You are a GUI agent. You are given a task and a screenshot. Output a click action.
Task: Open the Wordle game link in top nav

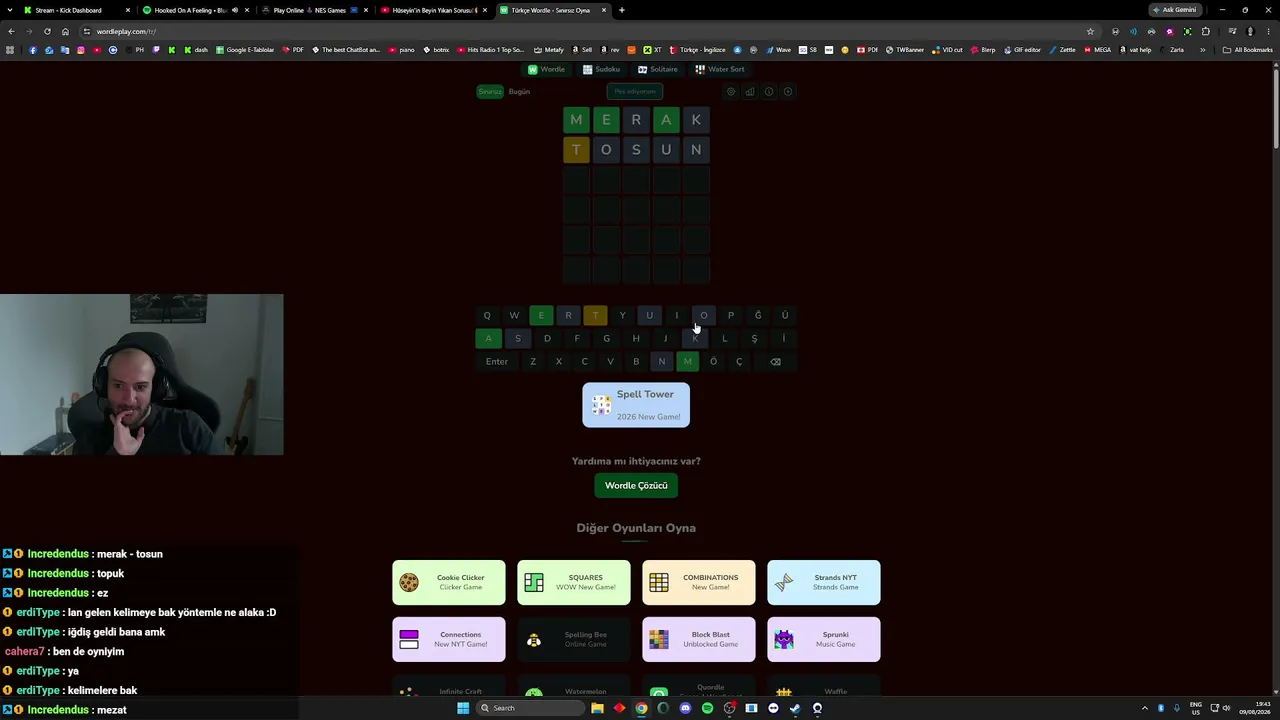coord(546,69)
